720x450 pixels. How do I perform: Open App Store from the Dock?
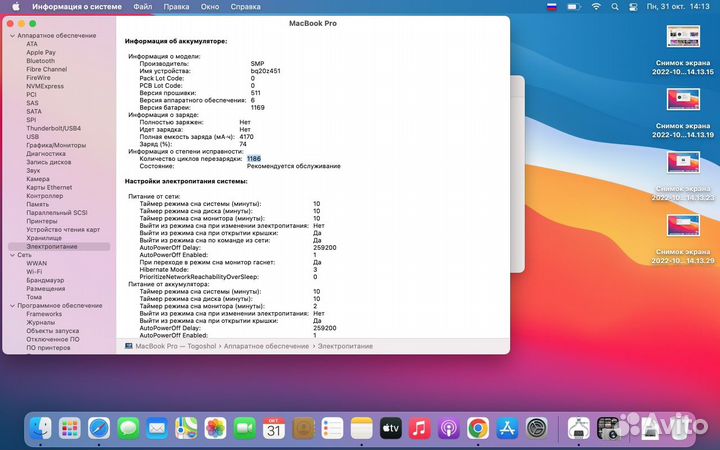(507, 428)
